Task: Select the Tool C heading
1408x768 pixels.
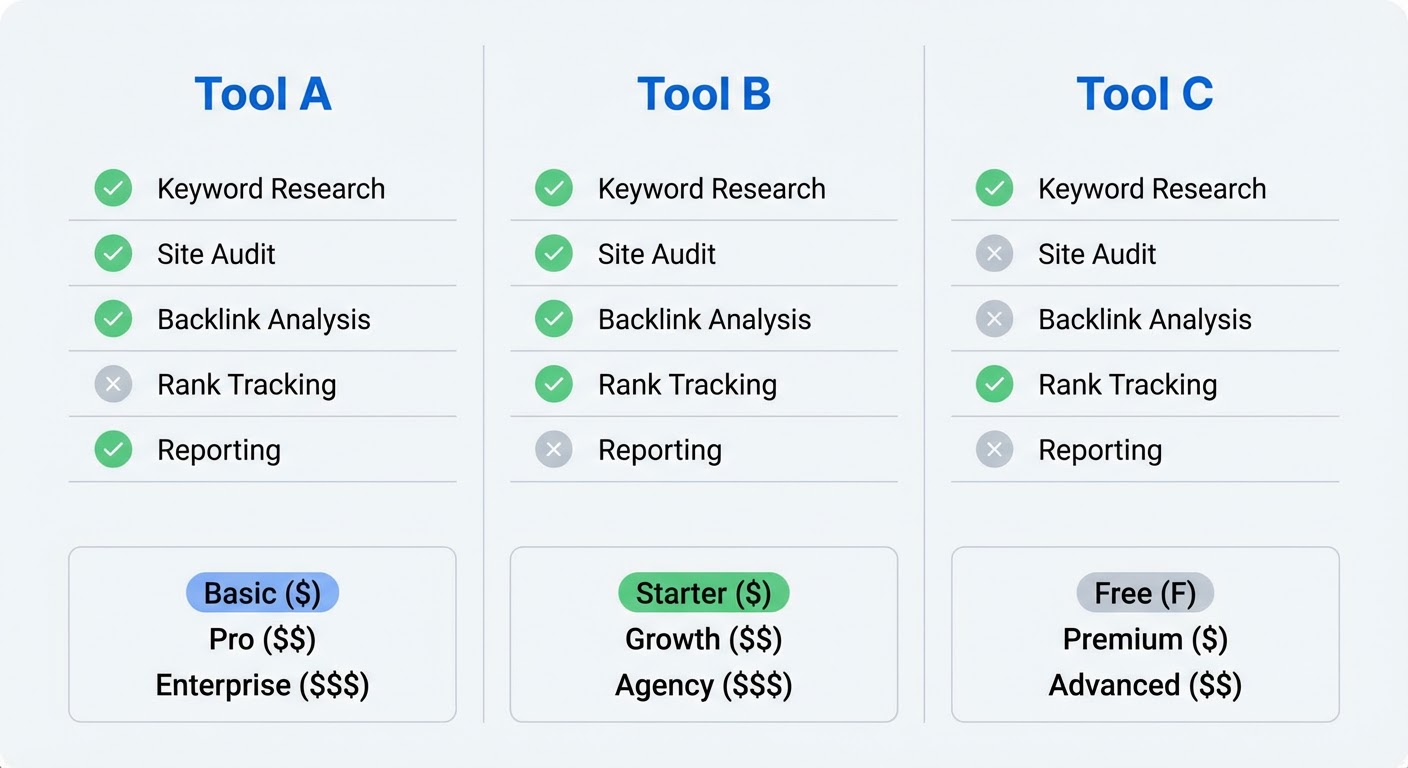Action: click(1145, 94)
